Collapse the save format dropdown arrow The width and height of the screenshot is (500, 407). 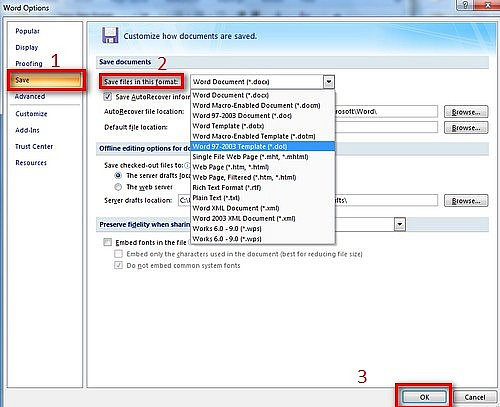point(328,82)
